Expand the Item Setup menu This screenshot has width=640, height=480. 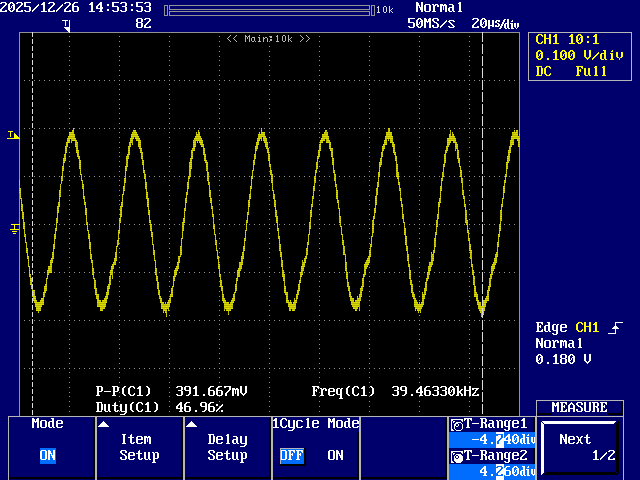[139, 447]
